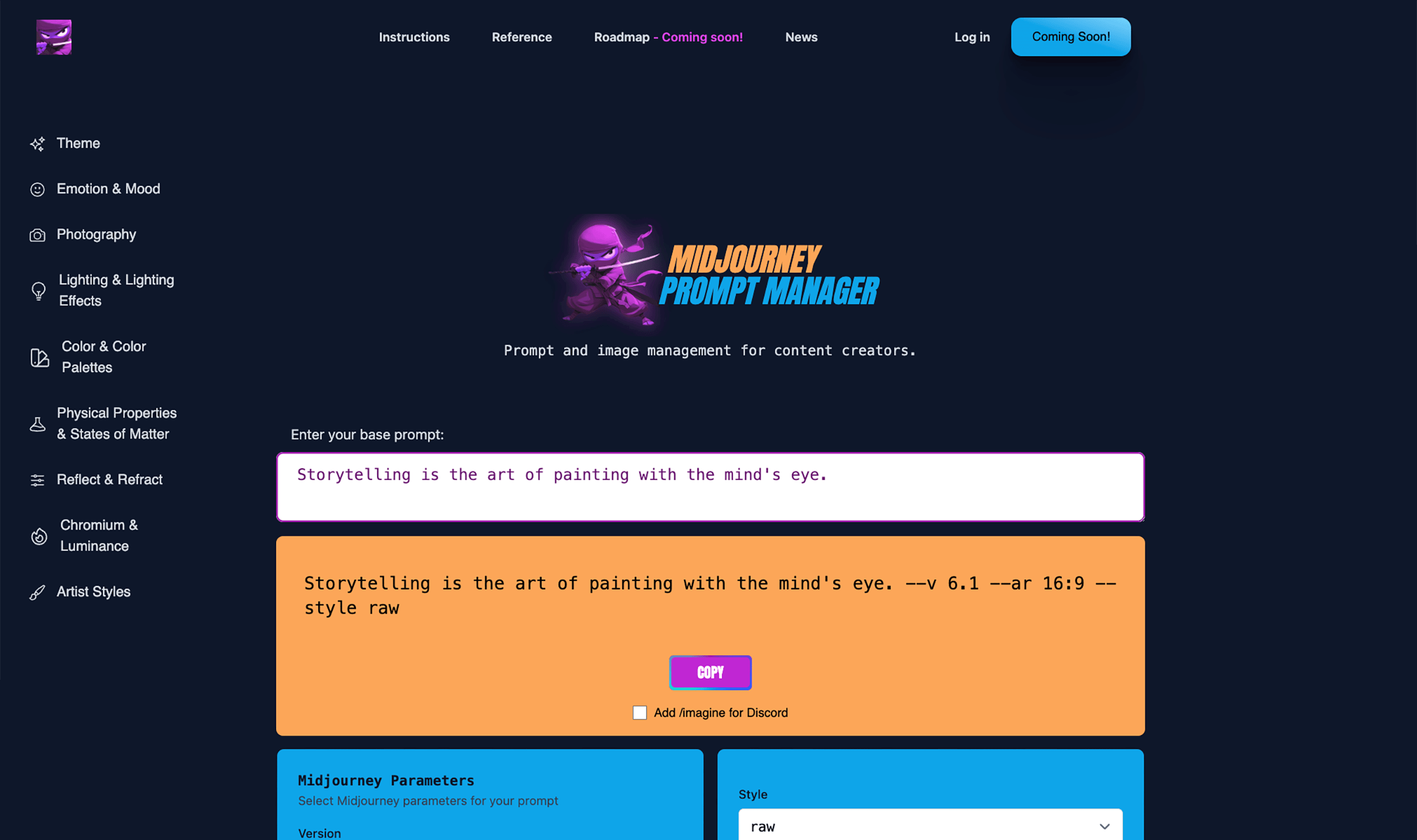Click the Reference navigation menu item
1417x840 pixels.
521,36
